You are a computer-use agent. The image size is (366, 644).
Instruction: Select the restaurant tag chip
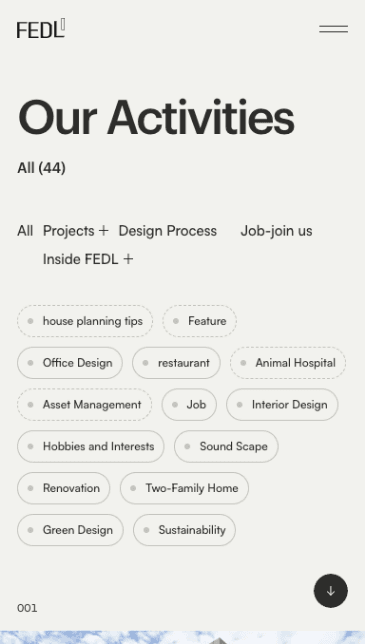(x=176, y=363)
